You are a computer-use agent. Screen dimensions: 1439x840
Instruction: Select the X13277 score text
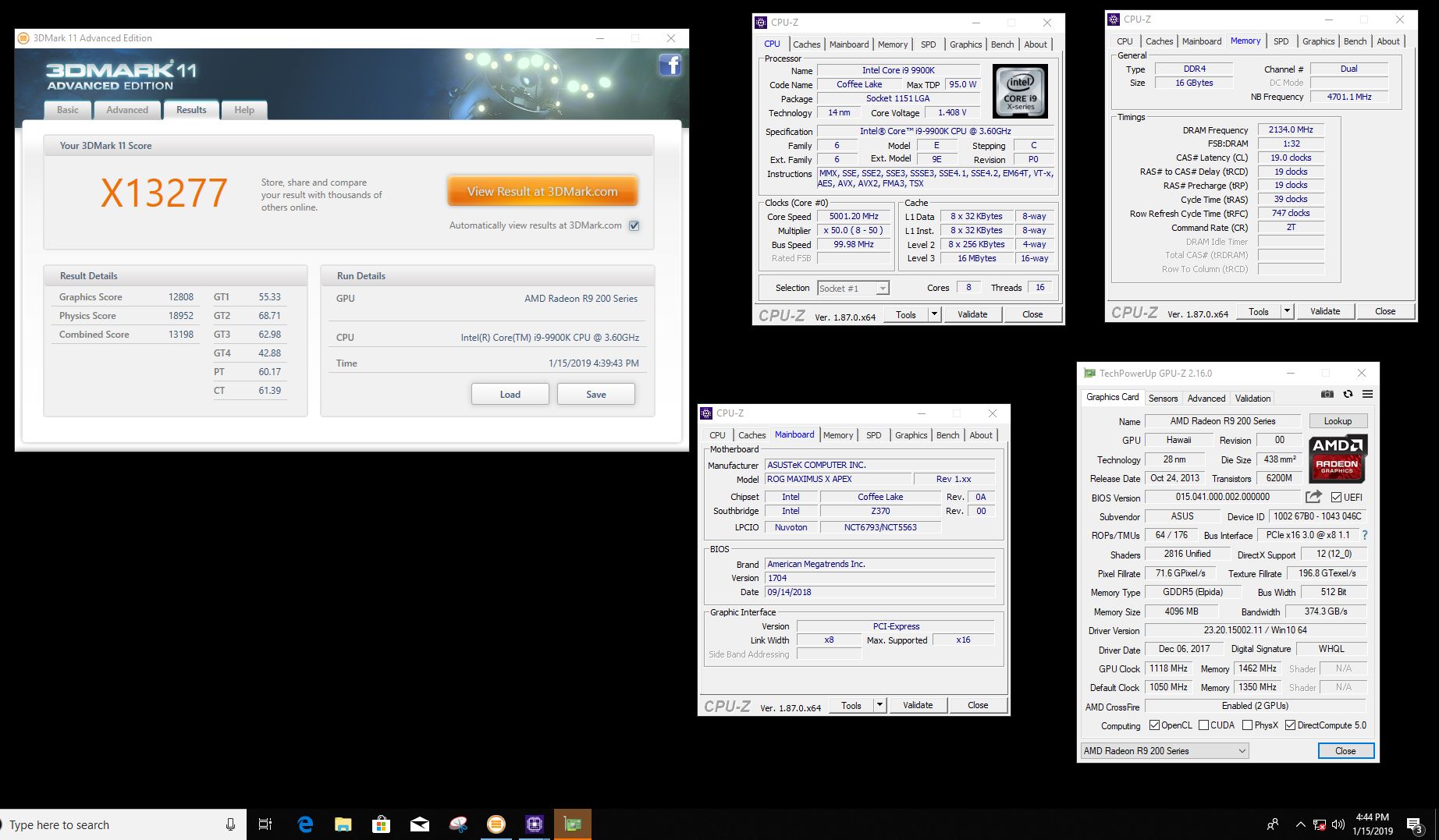tap(164, 193)
